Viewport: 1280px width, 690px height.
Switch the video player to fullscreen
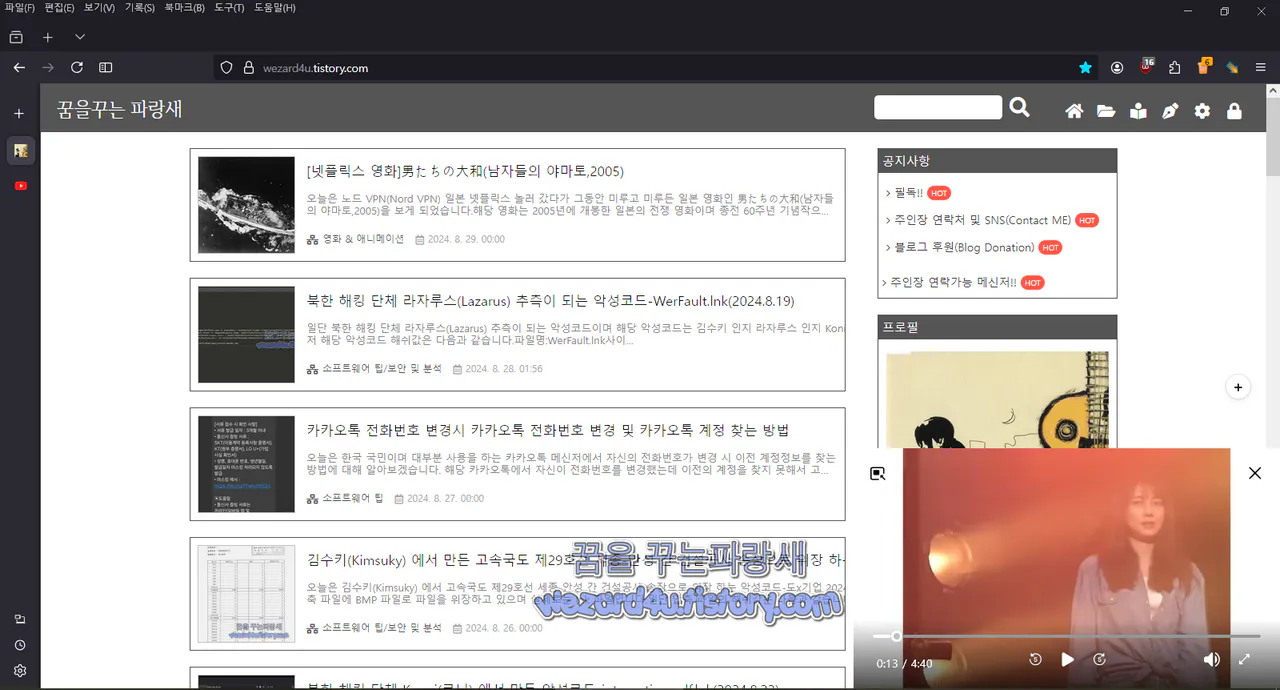[x=1244, y=659]
